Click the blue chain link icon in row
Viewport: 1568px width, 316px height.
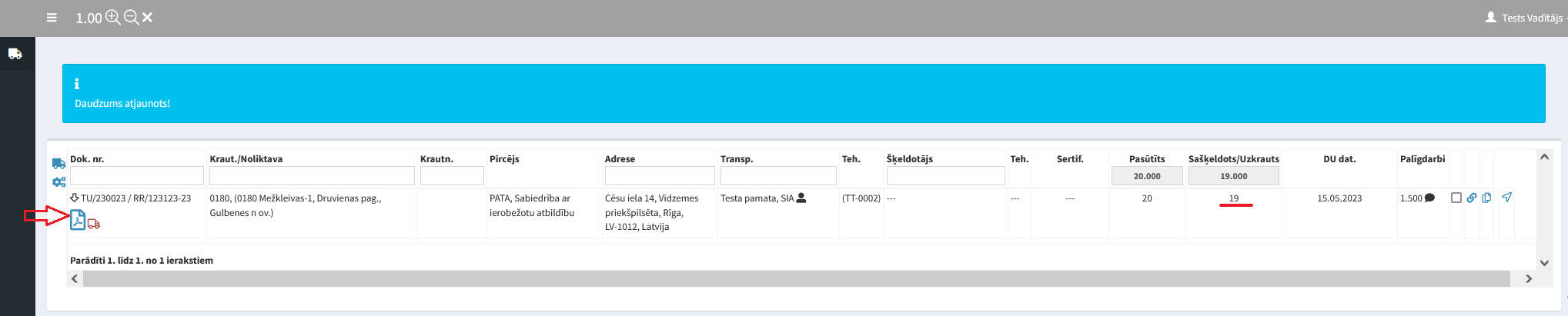(x=1471, y=198)
